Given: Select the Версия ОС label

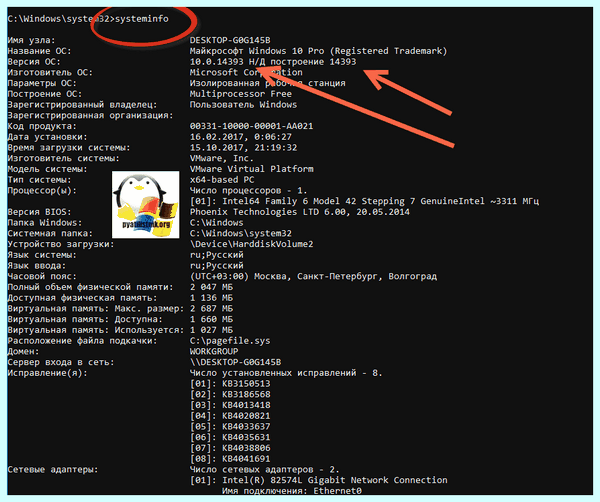Looking at the screenshot, I should pyautogui.click(x=34, y=62).
